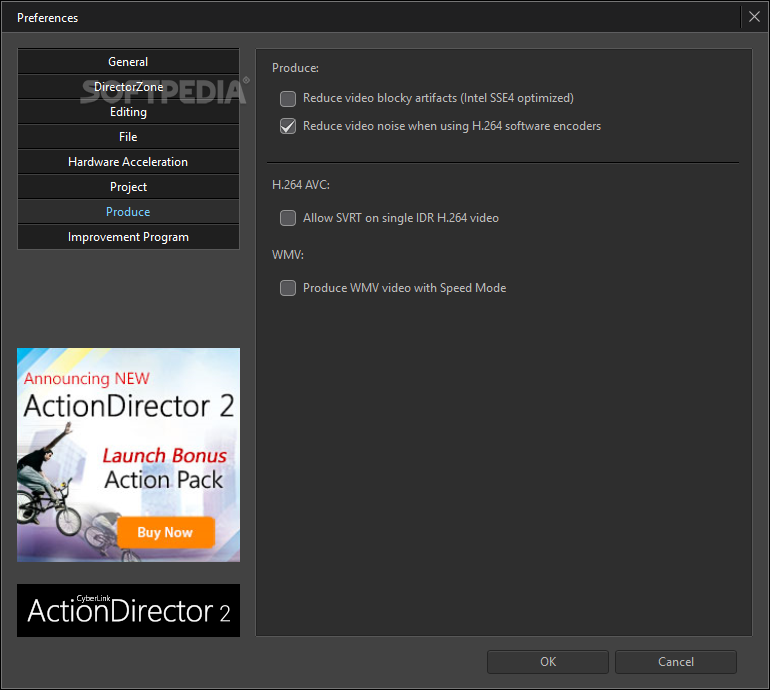
Task: Enable Reduce video blocky artifacts checkbox
Action: [288, 99]
